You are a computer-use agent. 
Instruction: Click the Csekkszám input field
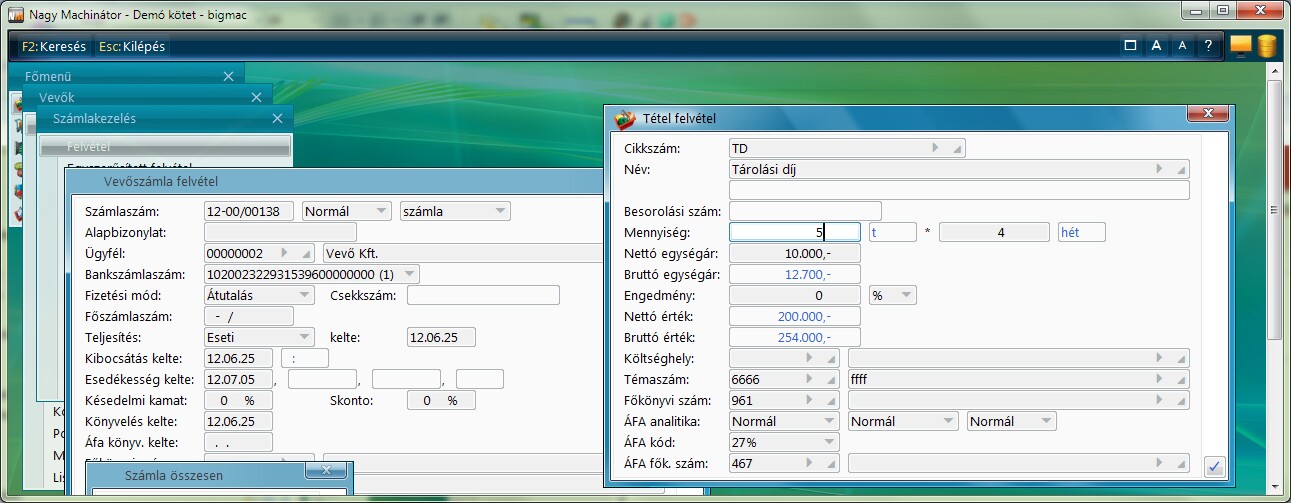point(483,295)
